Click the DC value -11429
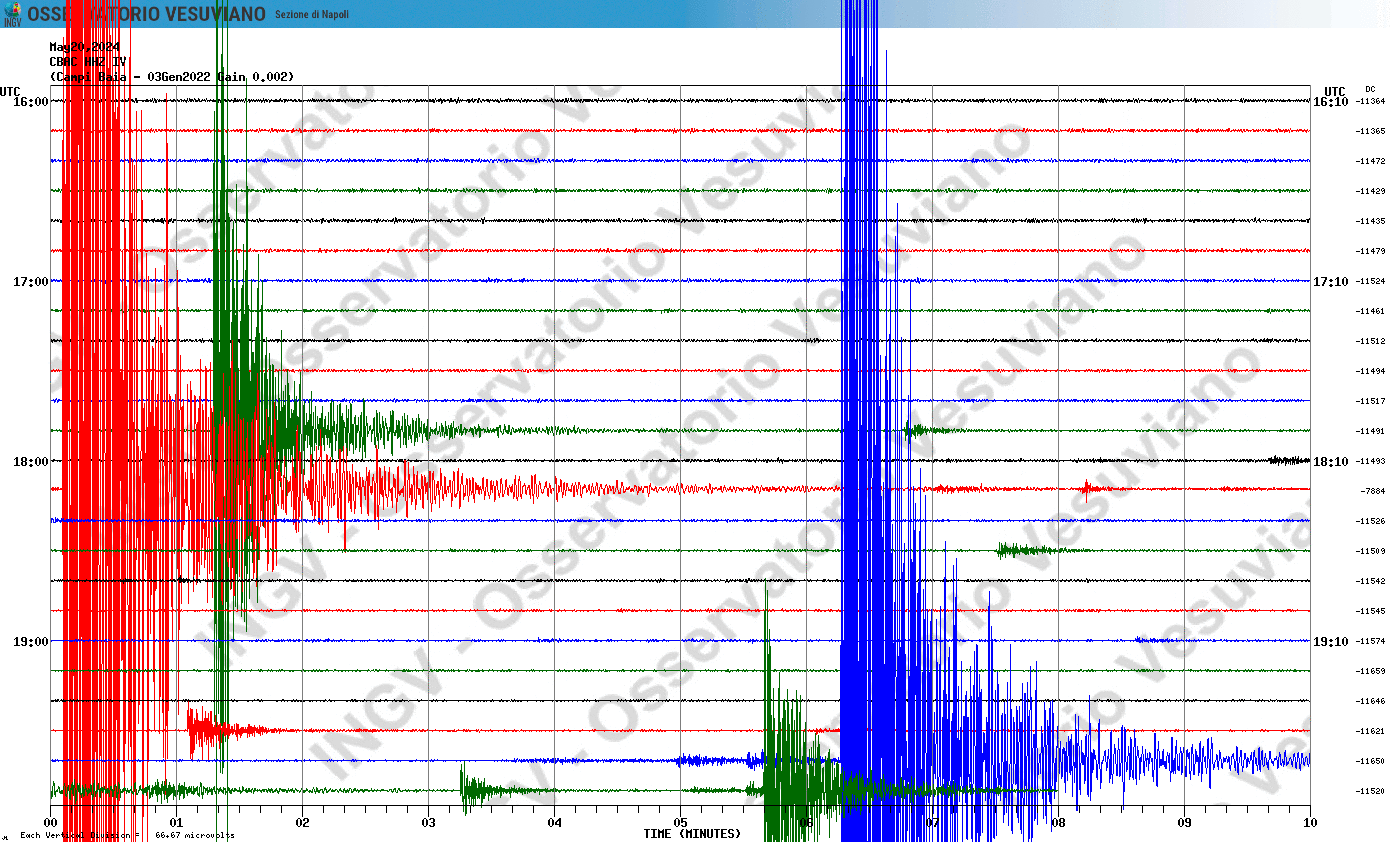The width and height of the screenshot is (1390, 849). tap(1370, 191)
